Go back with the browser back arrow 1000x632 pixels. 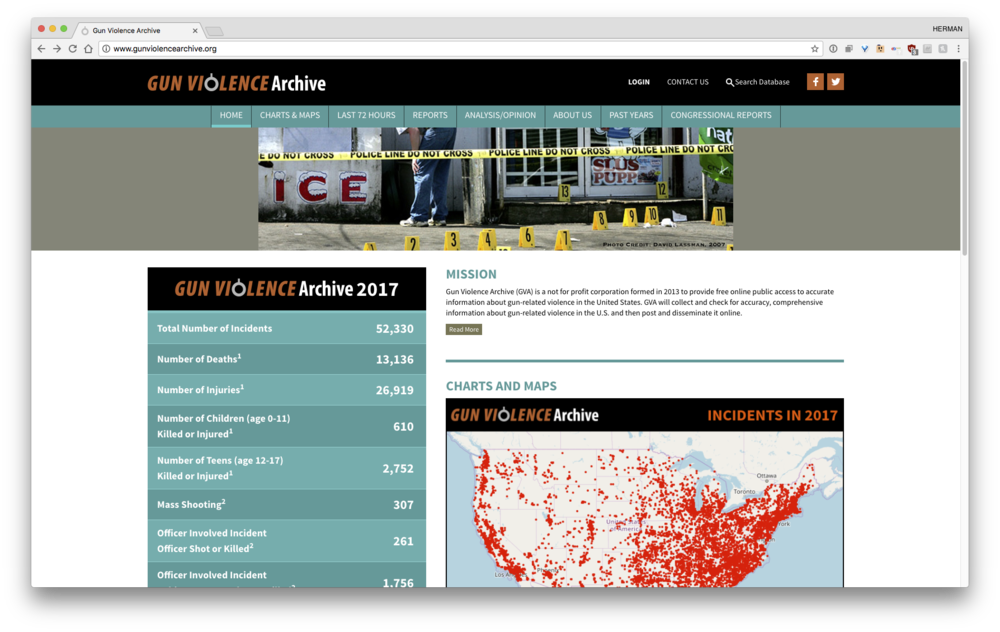(x=41, y=48)
